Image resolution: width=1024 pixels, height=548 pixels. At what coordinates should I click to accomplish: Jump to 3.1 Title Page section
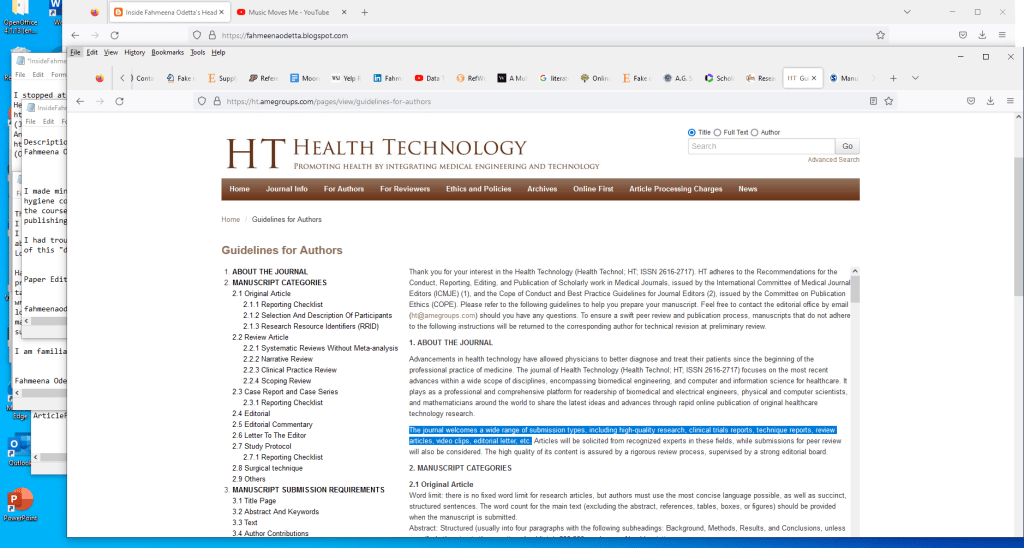coord(254,501)
